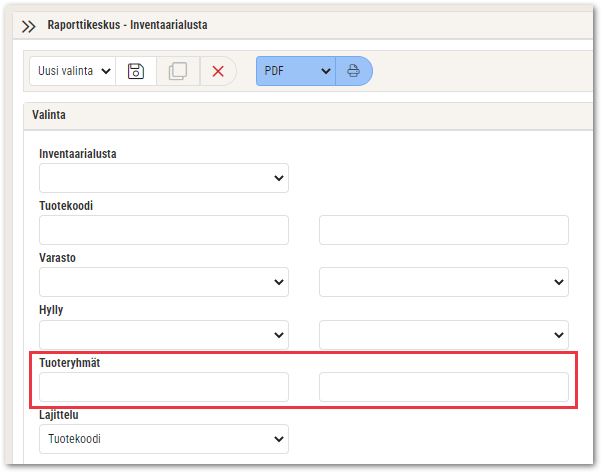Expand sidebar with double chevron icon
Screen dimensions: 602x473
(28, 26)
